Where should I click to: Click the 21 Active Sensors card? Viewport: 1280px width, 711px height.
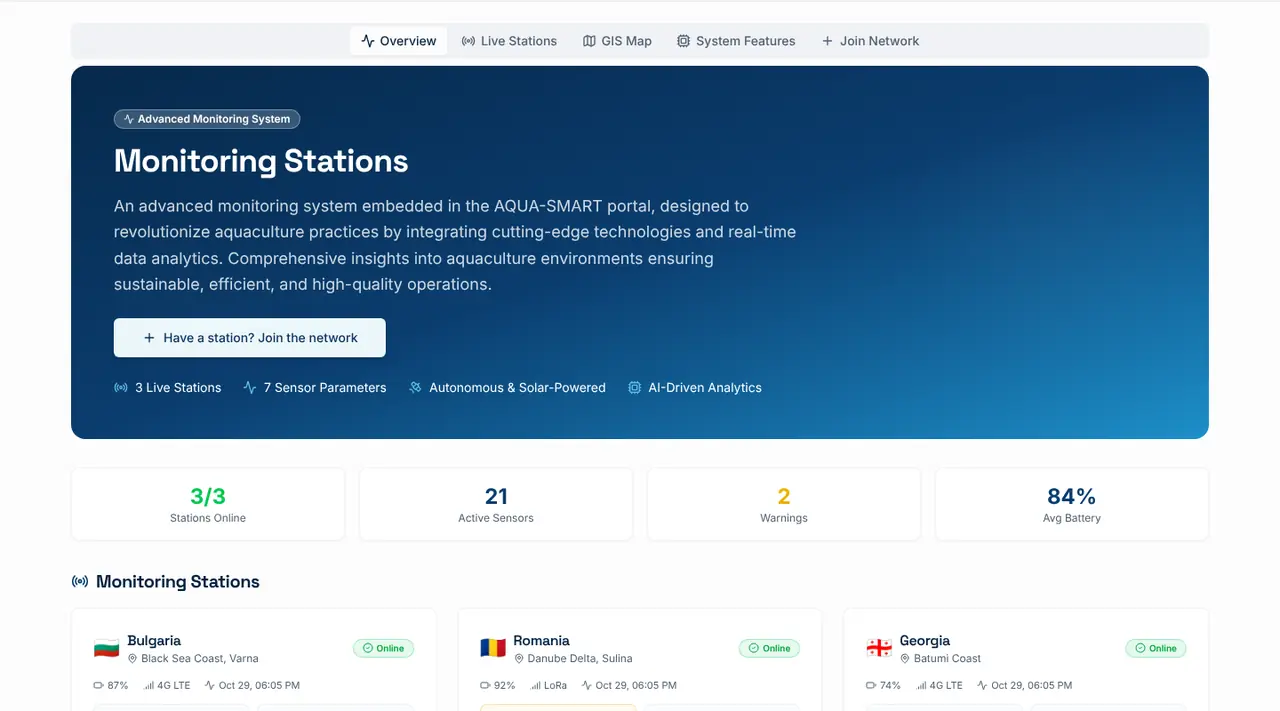(496, 504)
